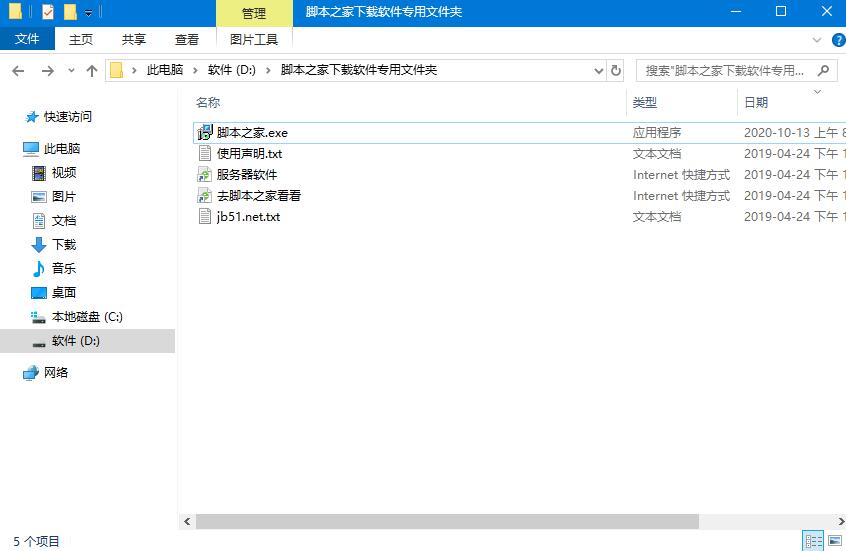Sort by the 日期 column header
Viewport: 846px width, 551px height.
point(756,102)
